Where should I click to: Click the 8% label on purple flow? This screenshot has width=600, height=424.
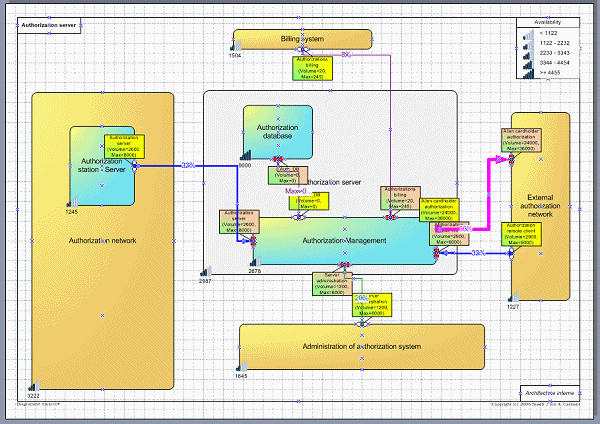346,55
